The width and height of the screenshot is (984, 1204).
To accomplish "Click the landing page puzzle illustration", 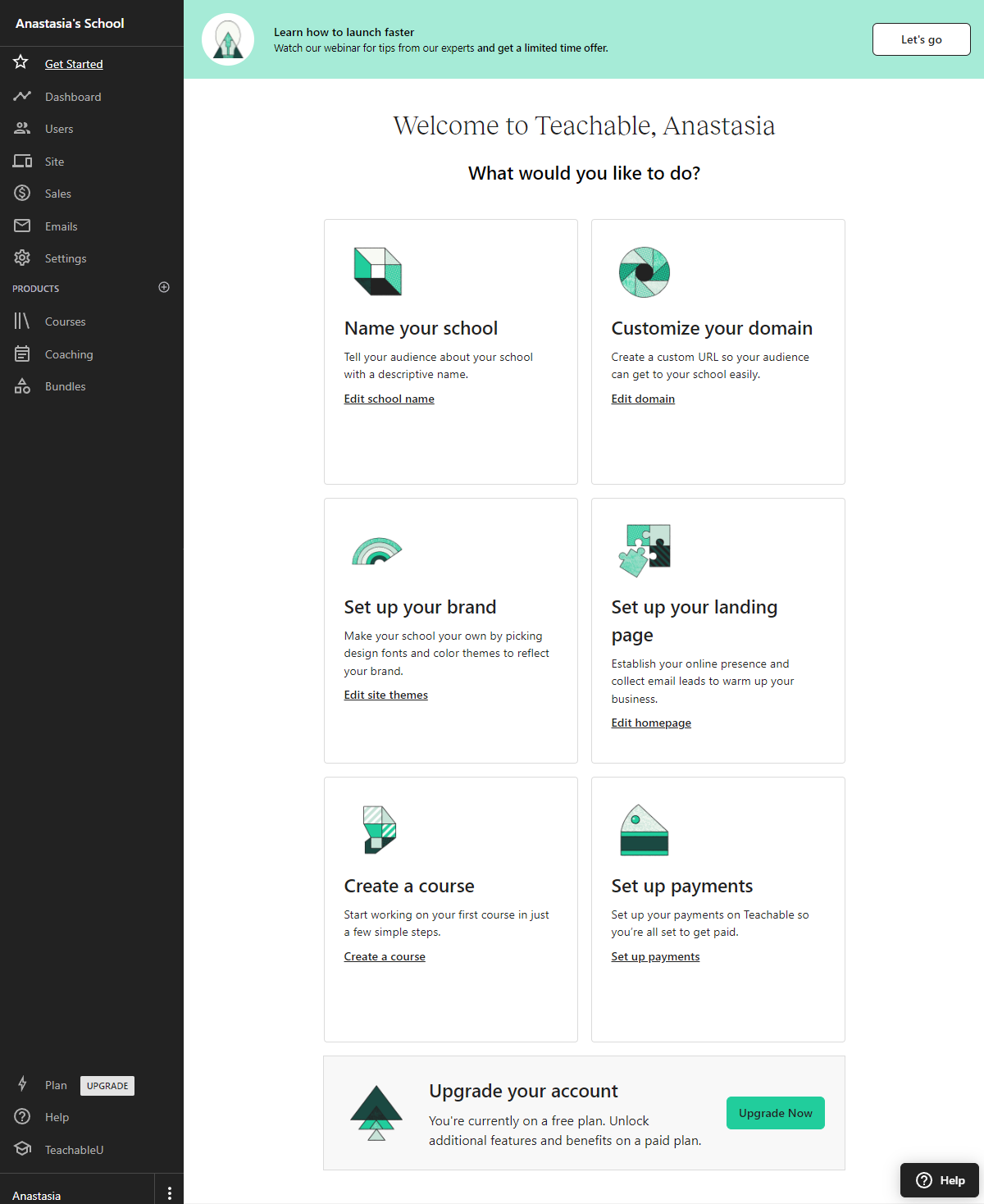I will pos(645,550).
